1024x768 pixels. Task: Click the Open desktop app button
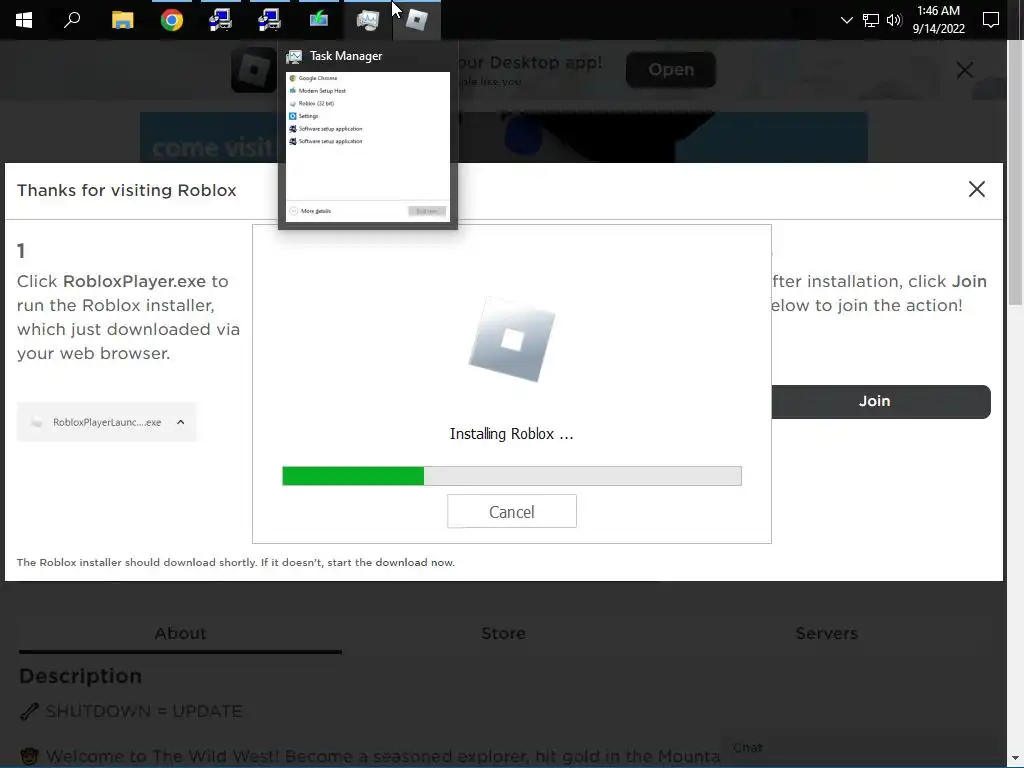[671, 69]
